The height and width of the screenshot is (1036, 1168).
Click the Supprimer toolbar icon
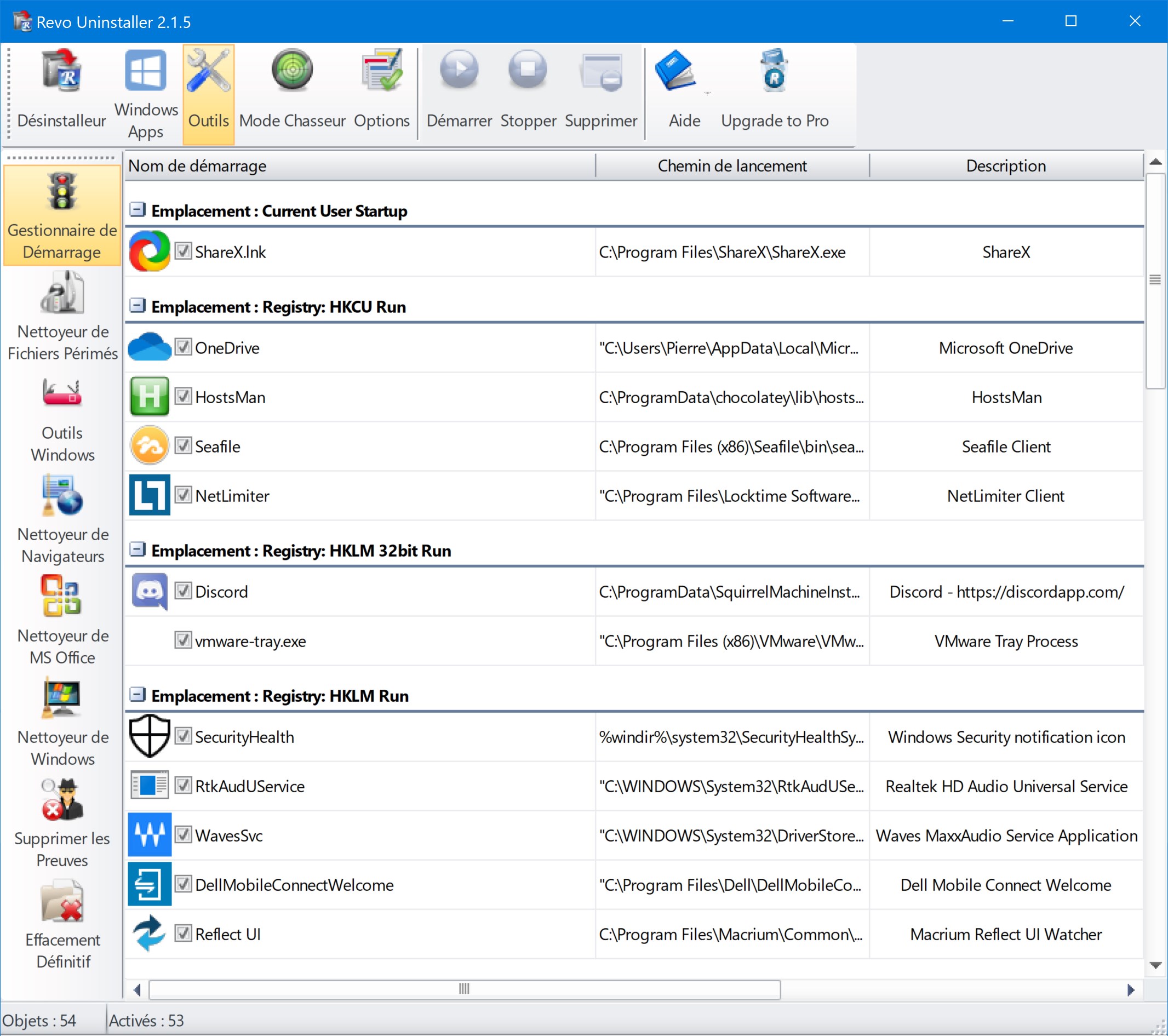pos(600,71)
